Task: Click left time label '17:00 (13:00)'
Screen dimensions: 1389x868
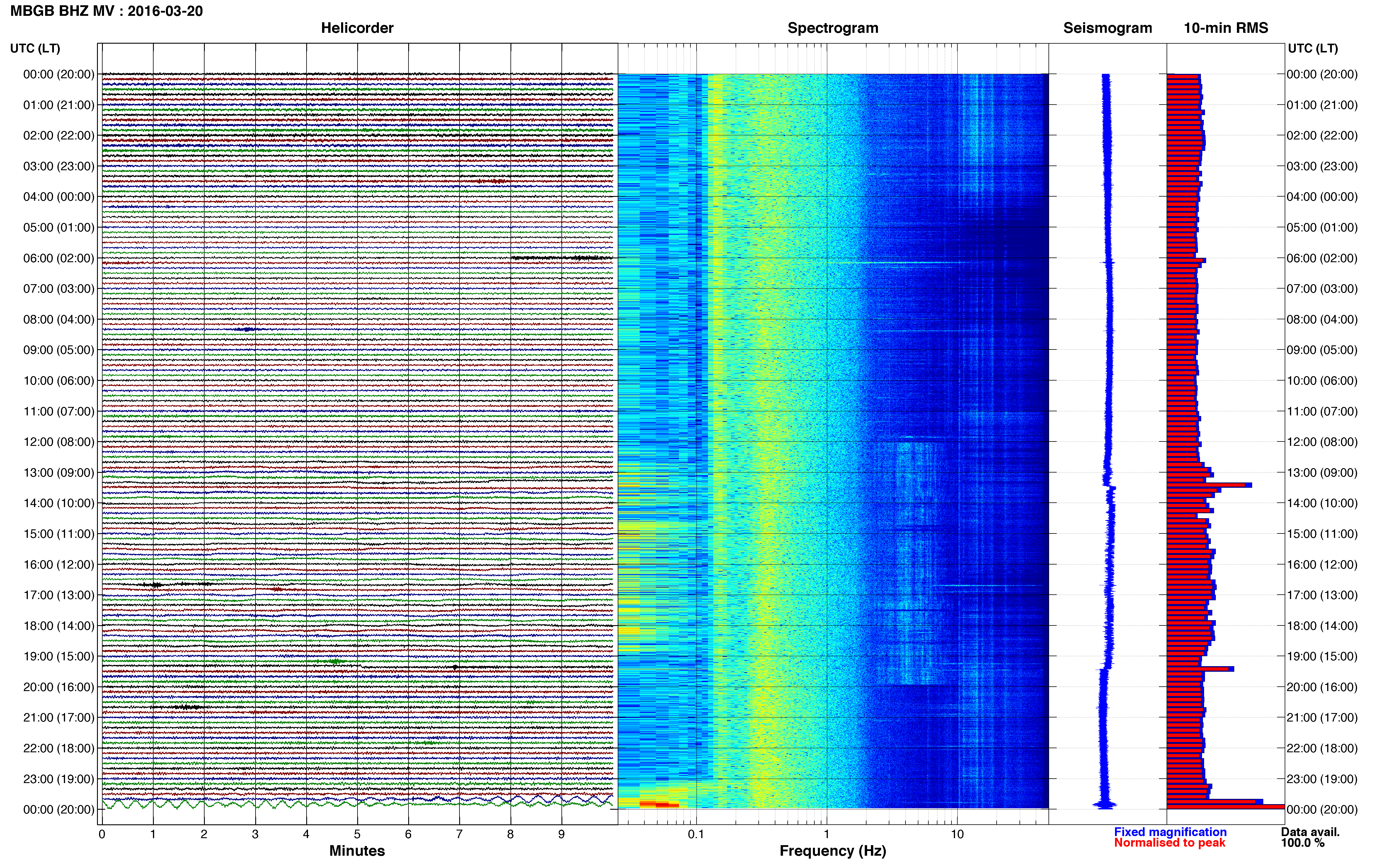Action: [59, 595]
